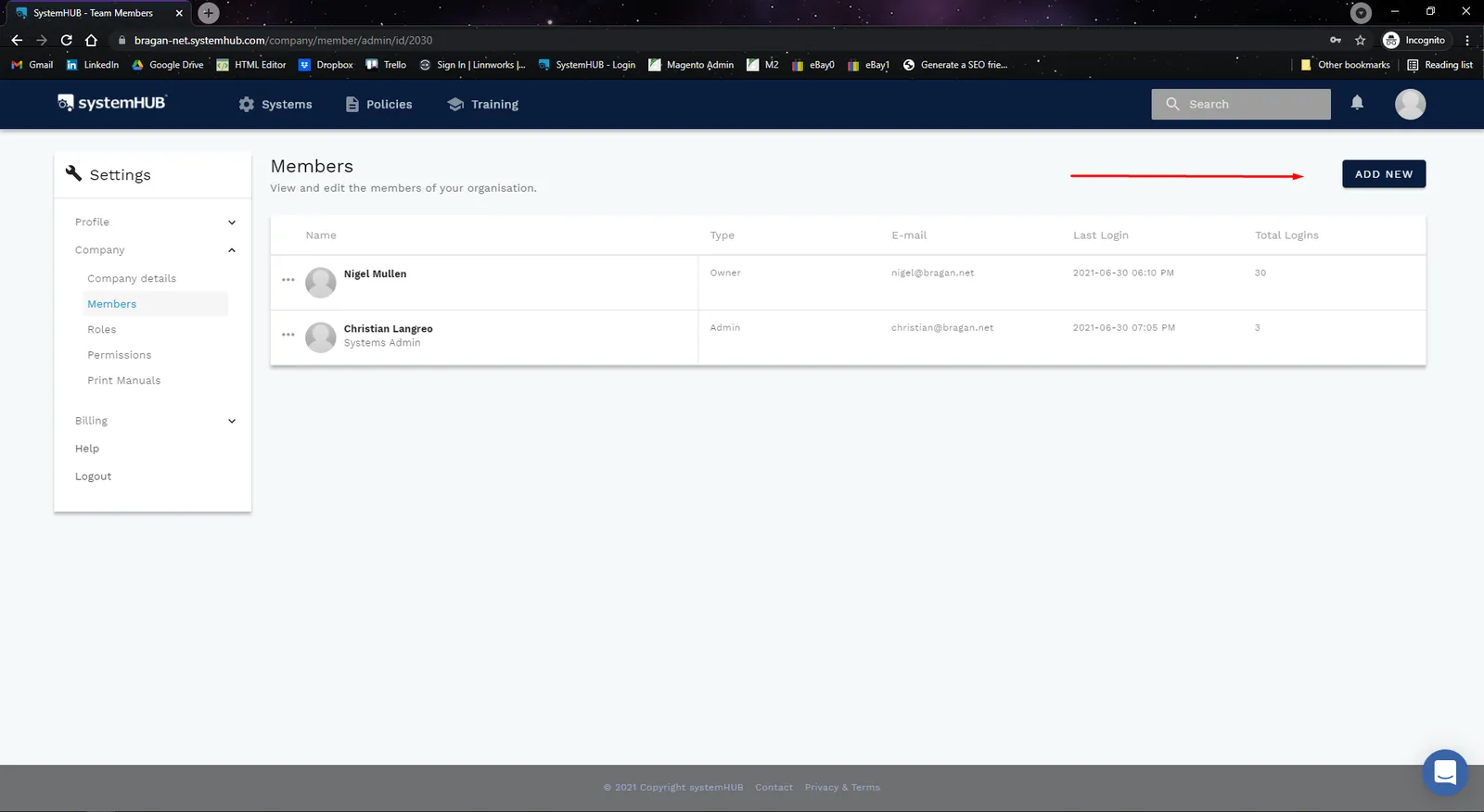Open Other bookmarks folder
Screen dimensions: 1484x812
(1345, 65)
